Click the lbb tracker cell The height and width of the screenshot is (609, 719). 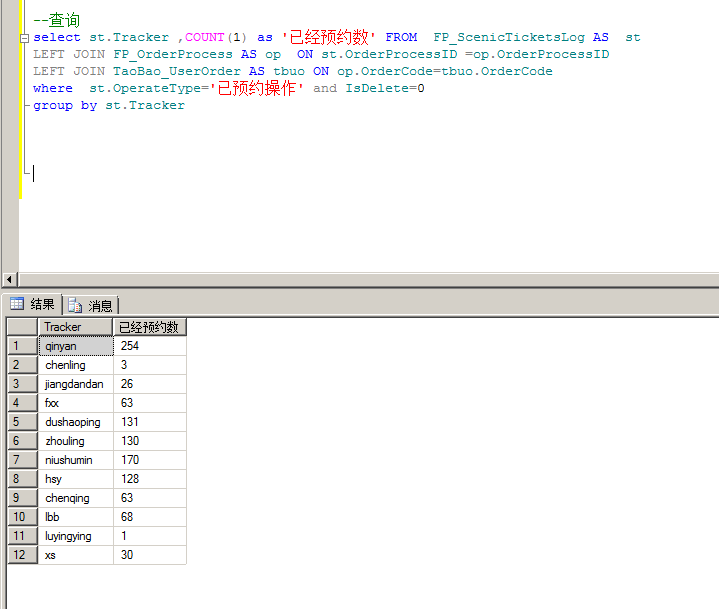(76, 517)
